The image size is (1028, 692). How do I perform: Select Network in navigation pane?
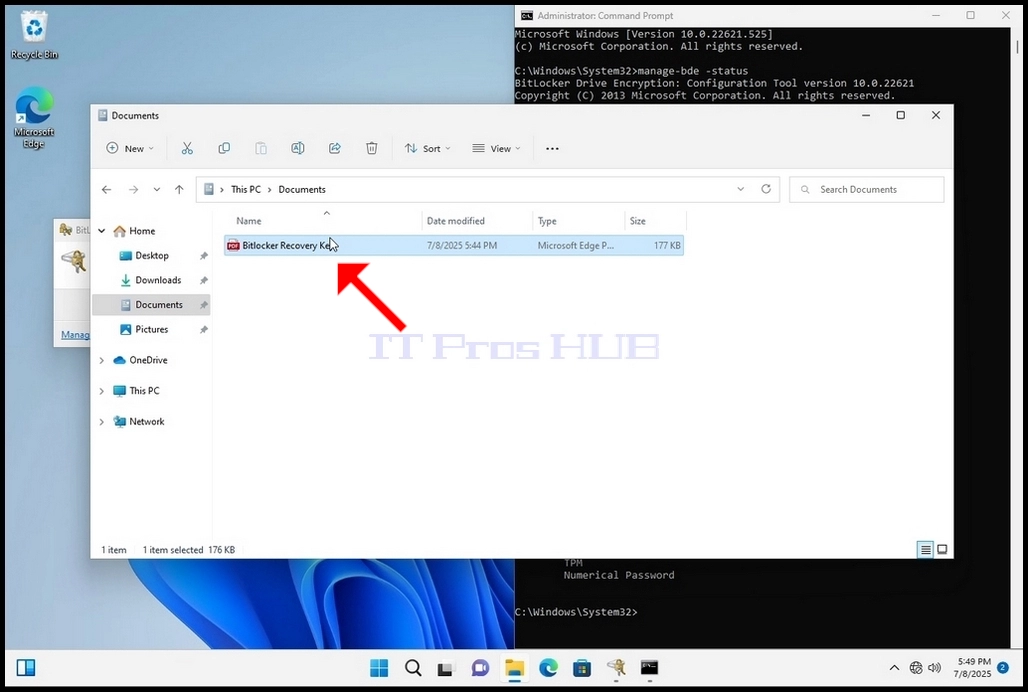(147, 422)
